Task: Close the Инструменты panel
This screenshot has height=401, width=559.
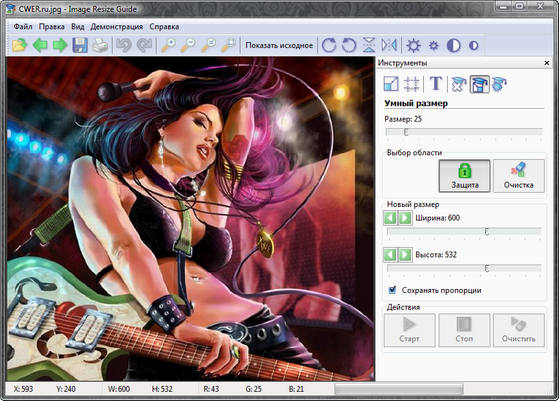Action: (x=547, y=63)
